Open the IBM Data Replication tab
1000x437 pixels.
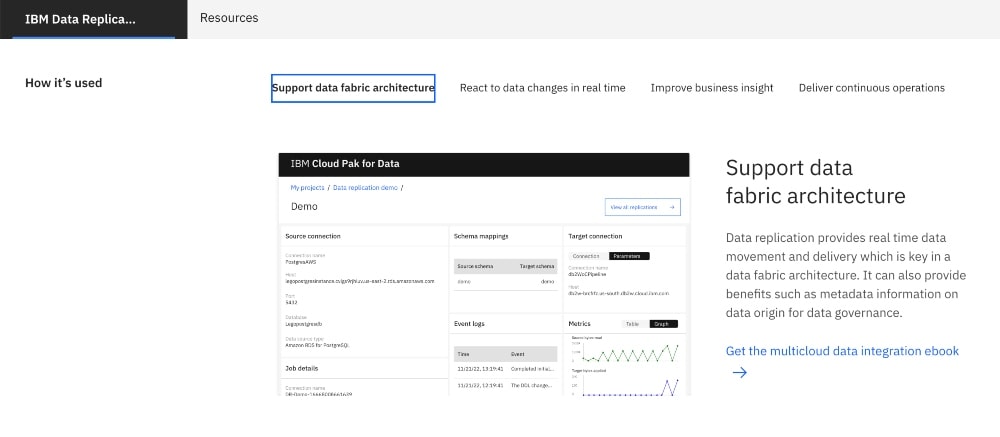pos(80,19)
